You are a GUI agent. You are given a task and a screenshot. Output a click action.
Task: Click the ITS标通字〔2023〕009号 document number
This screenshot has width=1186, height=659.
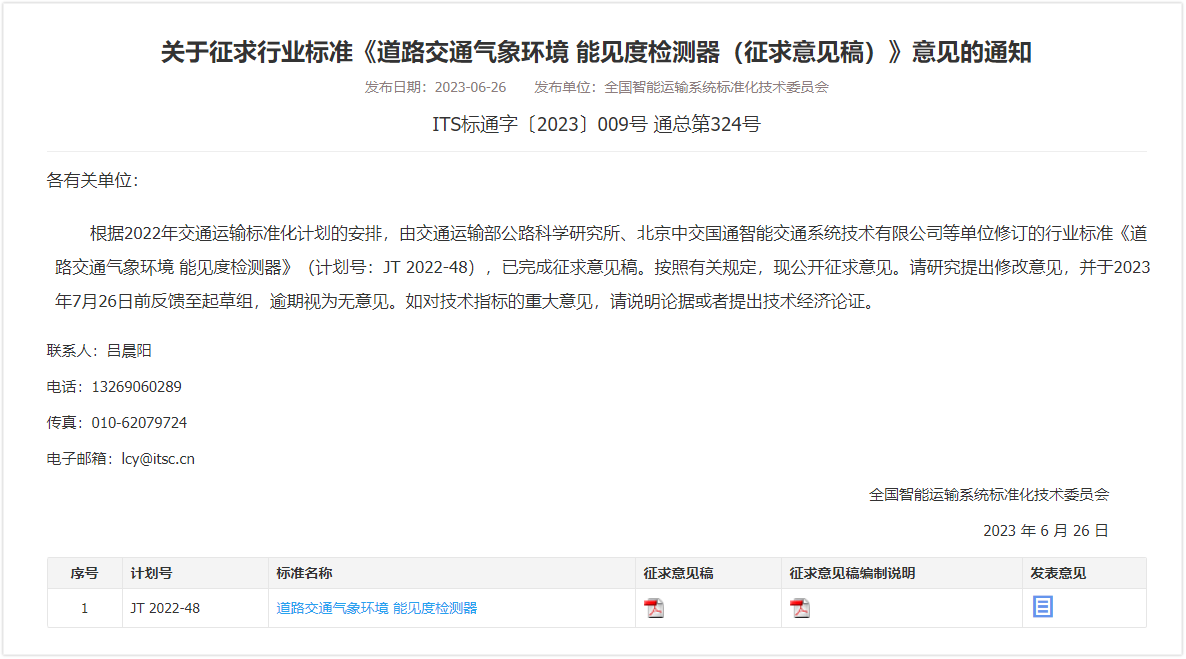tap(539, 124)
